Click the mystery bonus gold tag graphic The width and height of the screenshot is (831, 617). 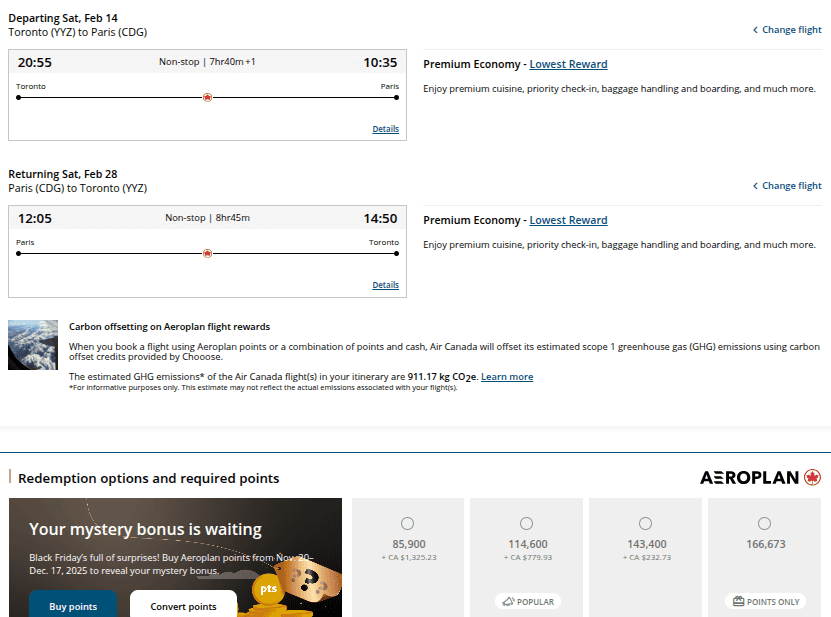[x=310, y=580]
